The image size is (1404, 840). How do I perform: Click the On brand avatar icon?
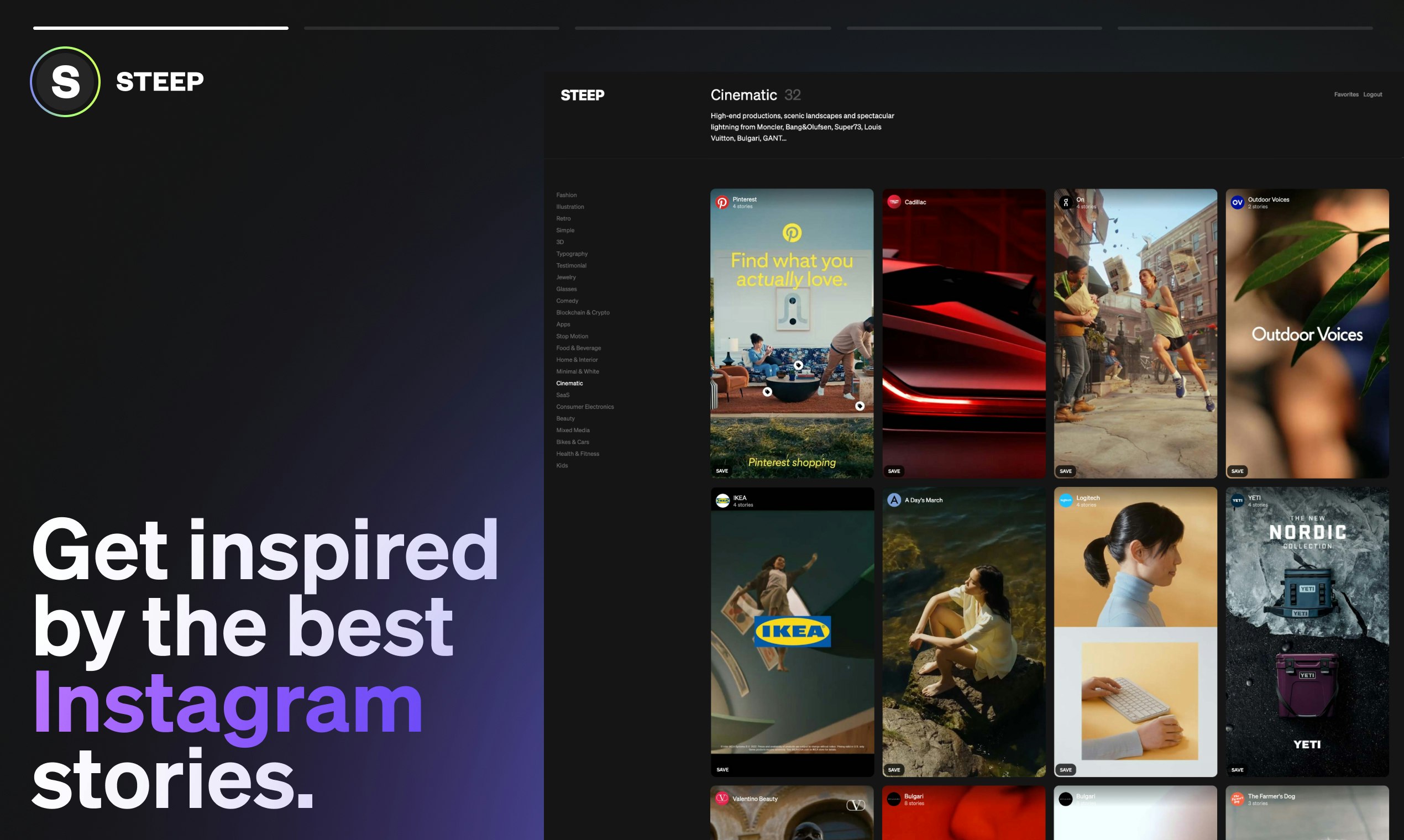1066,202
